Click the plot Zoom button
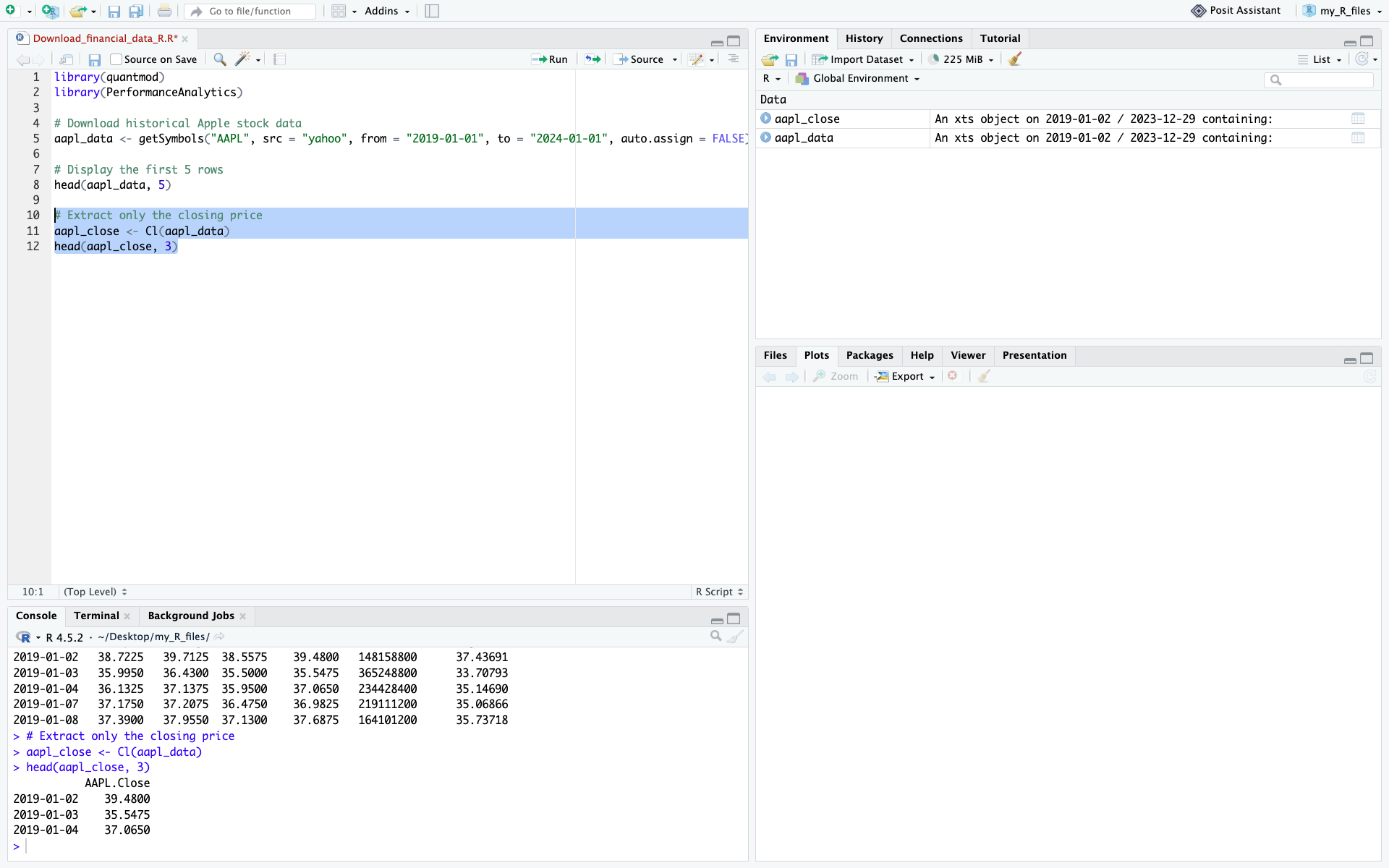Screen dimensions: 1389x868 point(836,376)
